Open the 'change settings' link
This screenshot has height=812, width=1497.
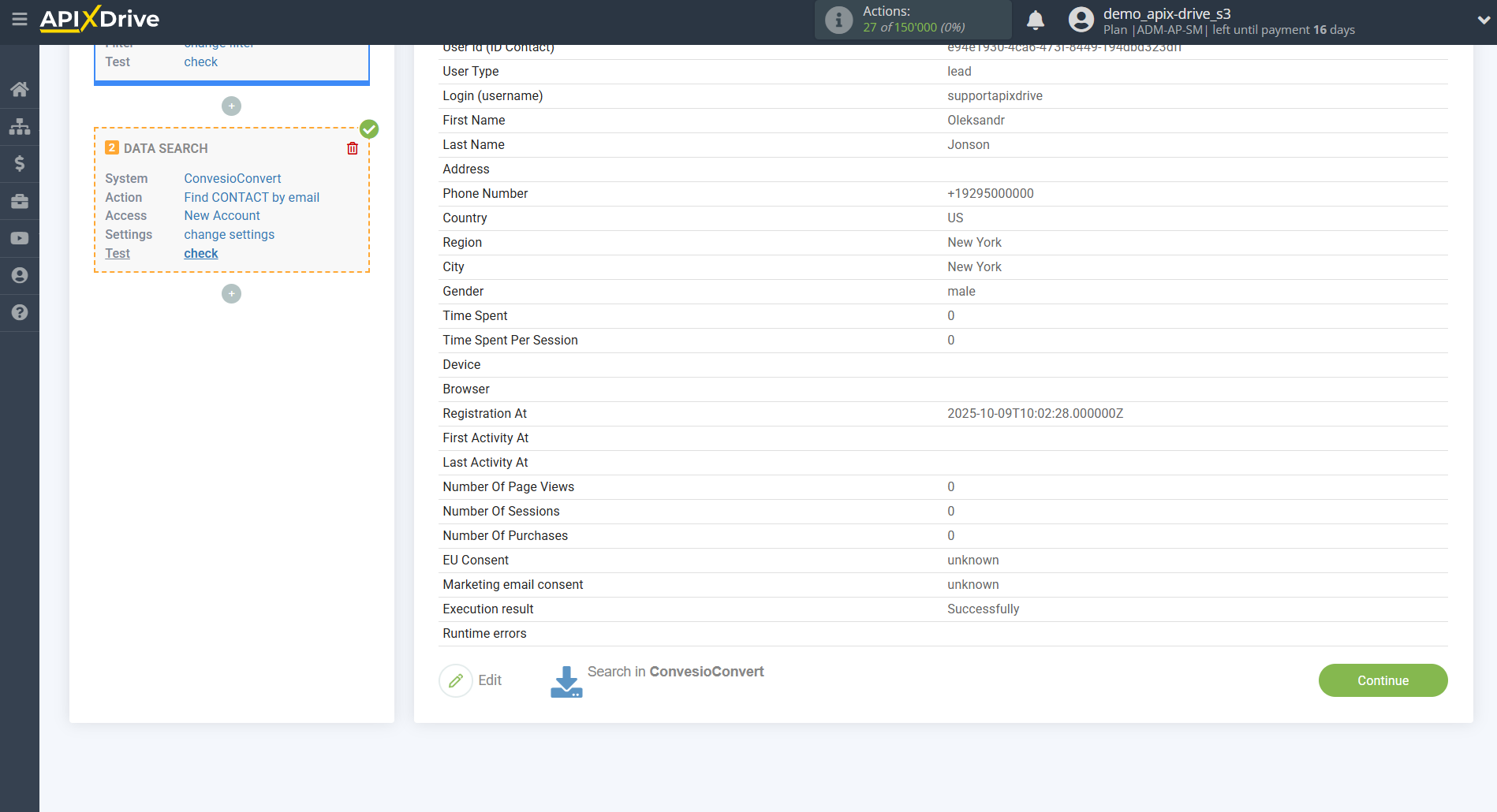(229, 234)
